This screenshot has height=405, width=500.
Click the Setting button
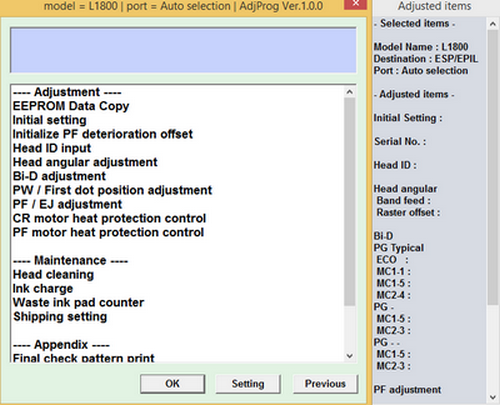(248, 384)
